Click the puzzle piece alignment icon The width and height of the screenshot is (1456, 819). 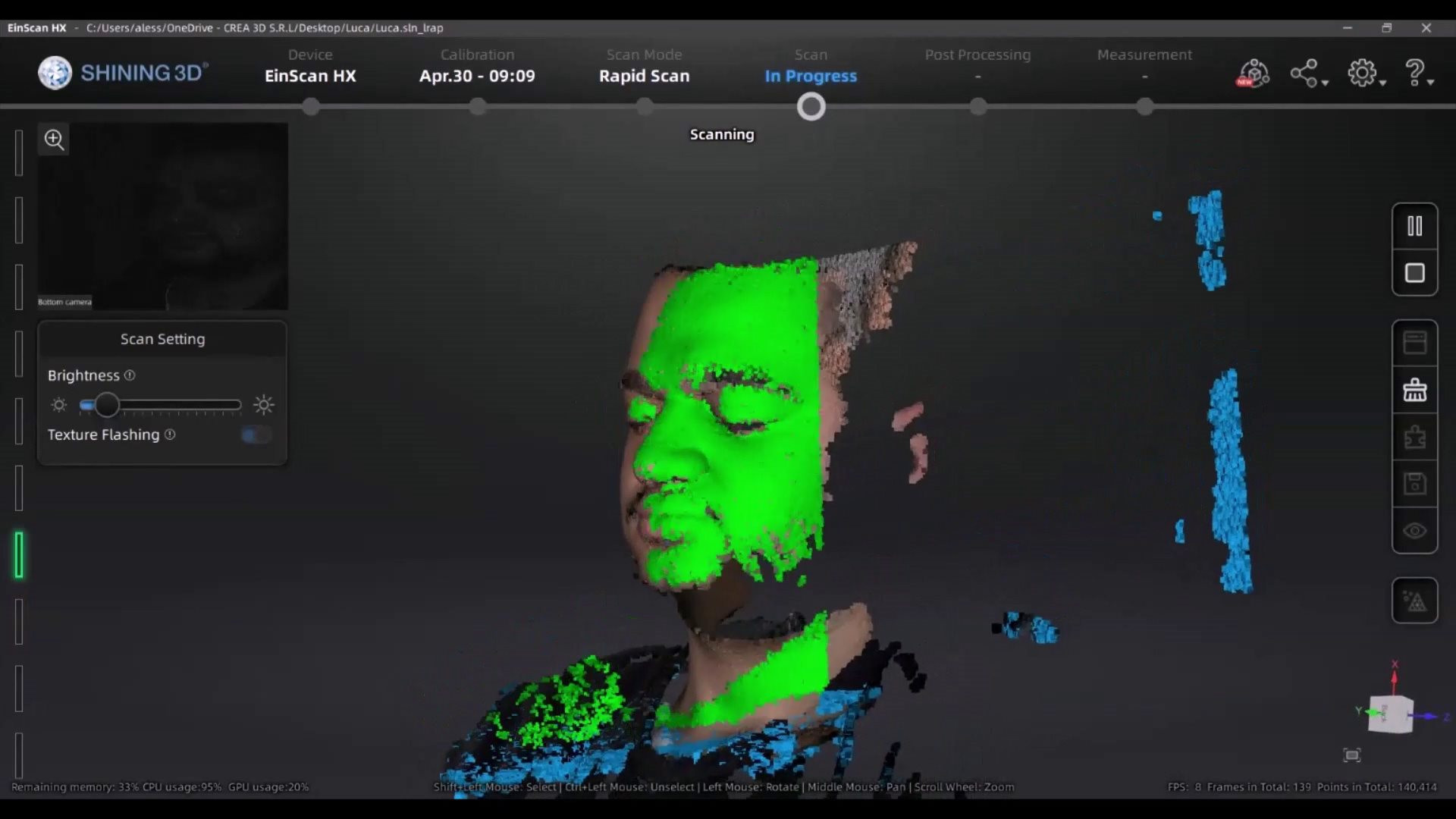coord(1414,438)
